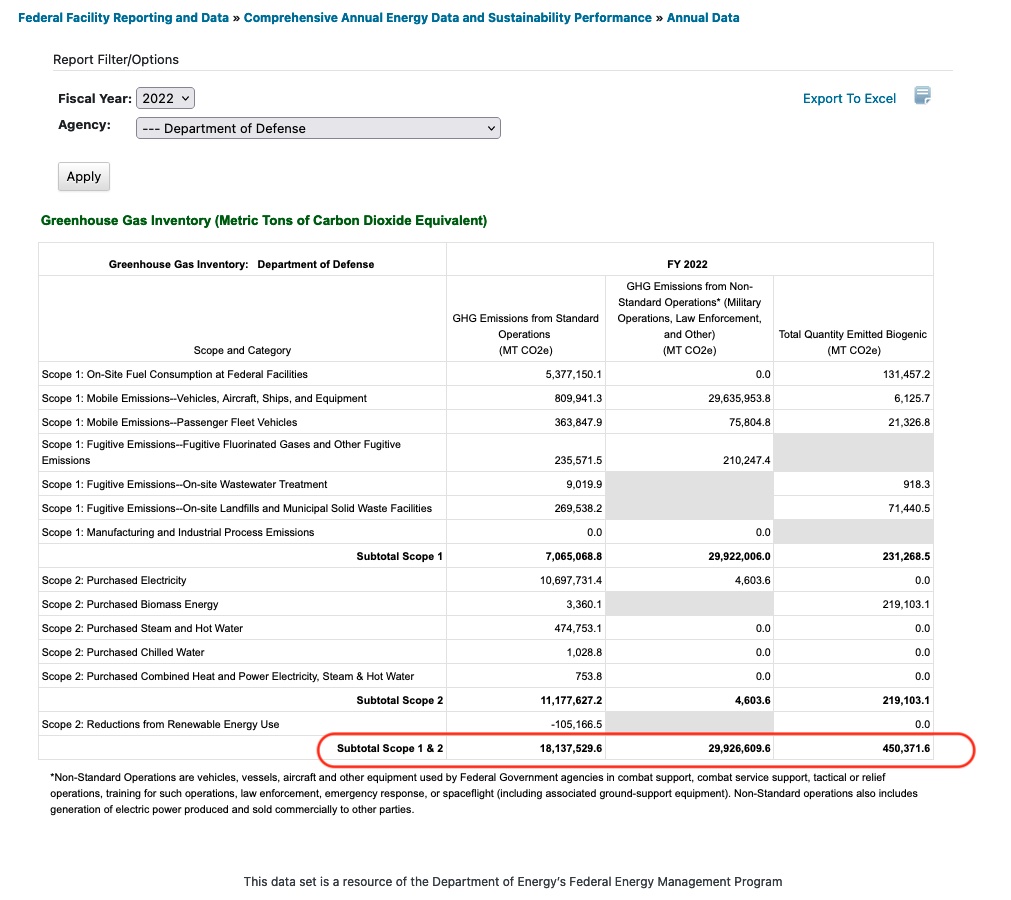Click the value 450,371.6
The width and height of the screenshot is (1011, 900).
(x=906, y=748)
